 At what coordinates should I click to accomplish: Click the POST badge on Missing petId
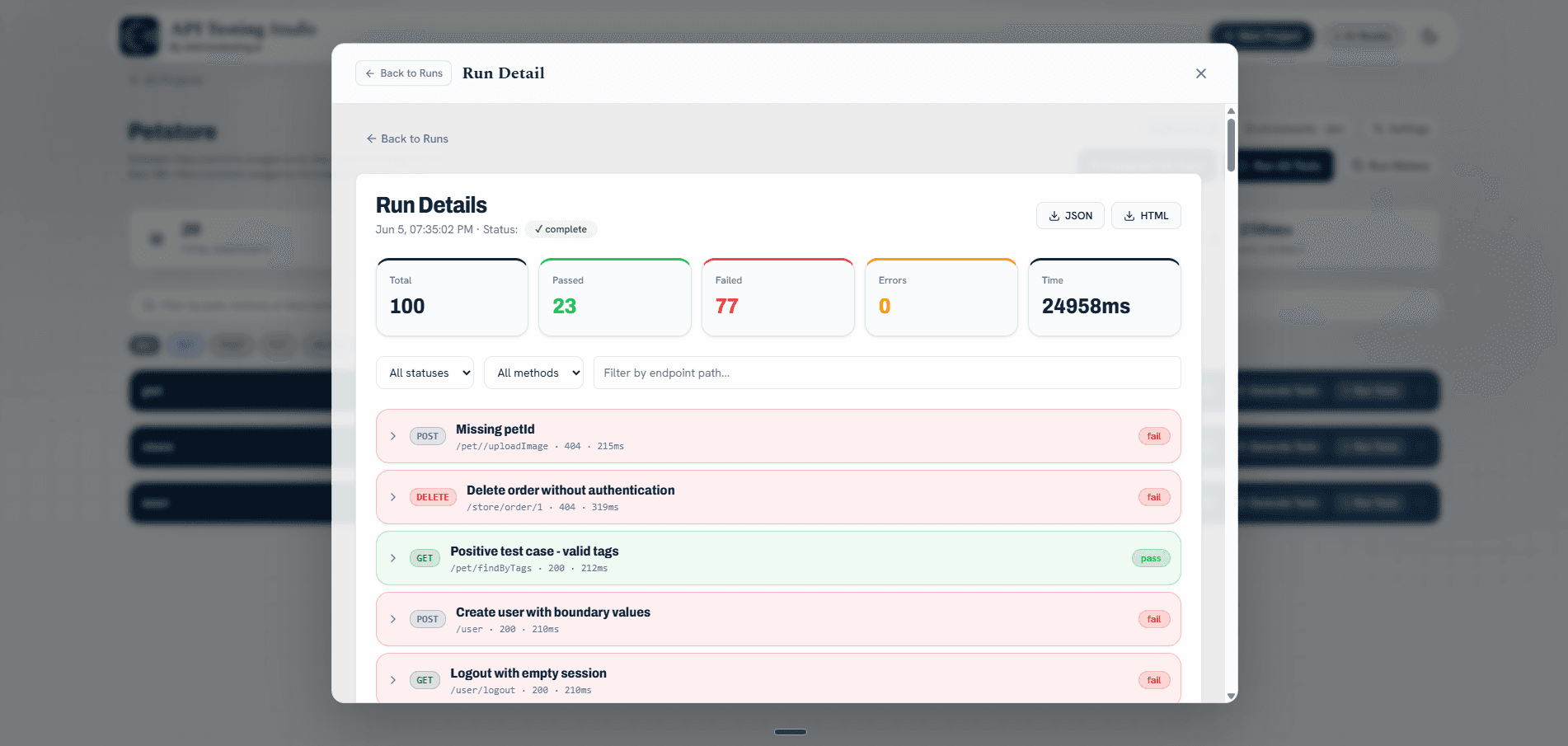(x=428, y=436)
